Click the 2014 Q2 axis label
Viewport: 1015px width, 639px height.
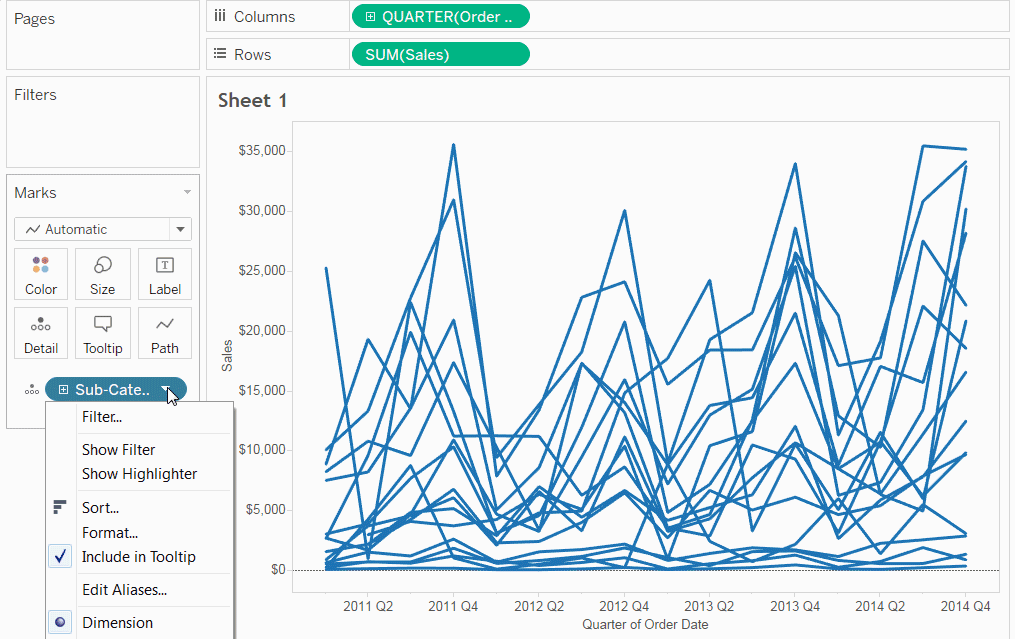pyautogui.click(x=880, y=606)
